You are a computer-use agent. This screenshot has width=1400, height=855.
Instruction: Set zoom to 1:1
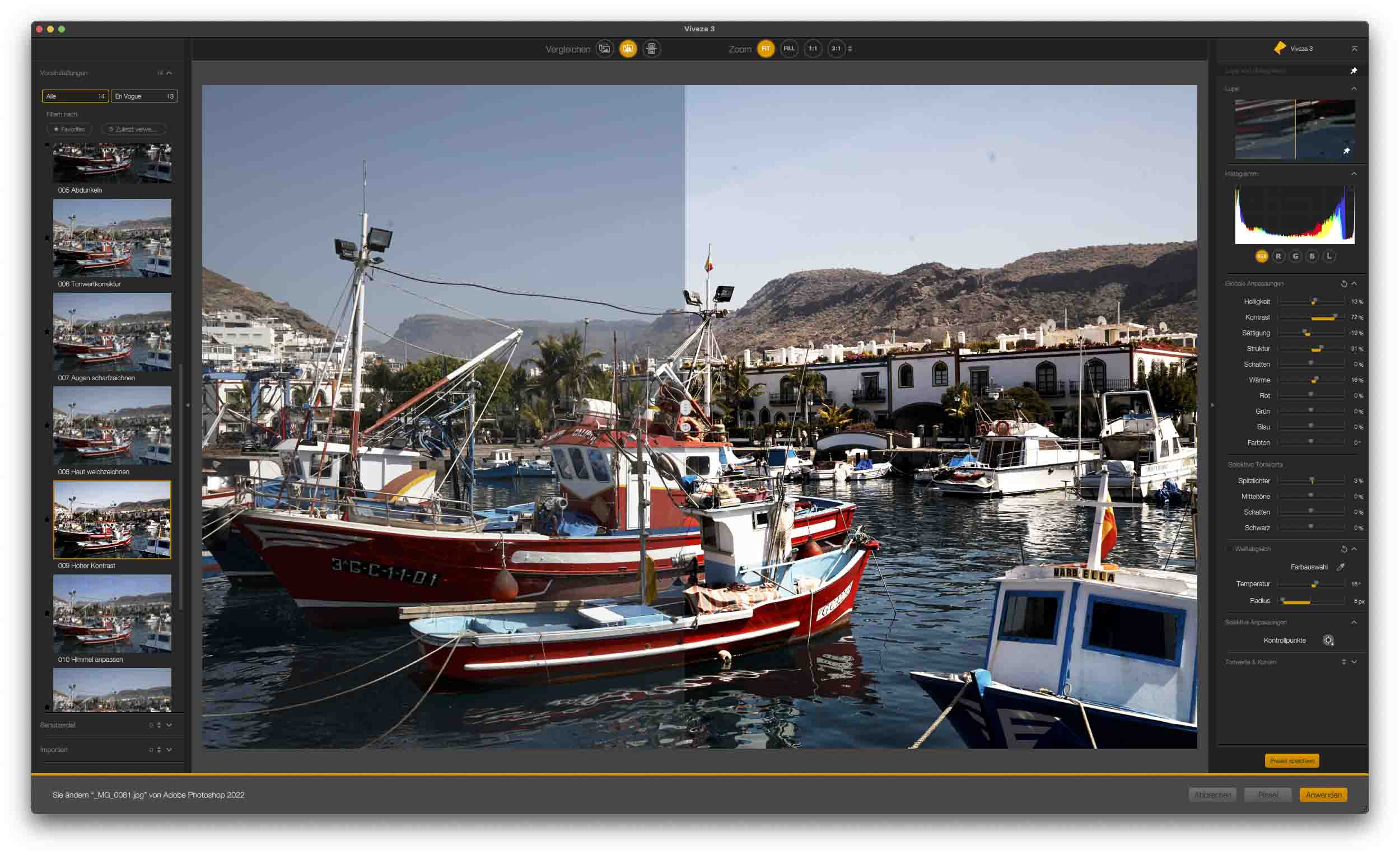(x=813, y=49)
